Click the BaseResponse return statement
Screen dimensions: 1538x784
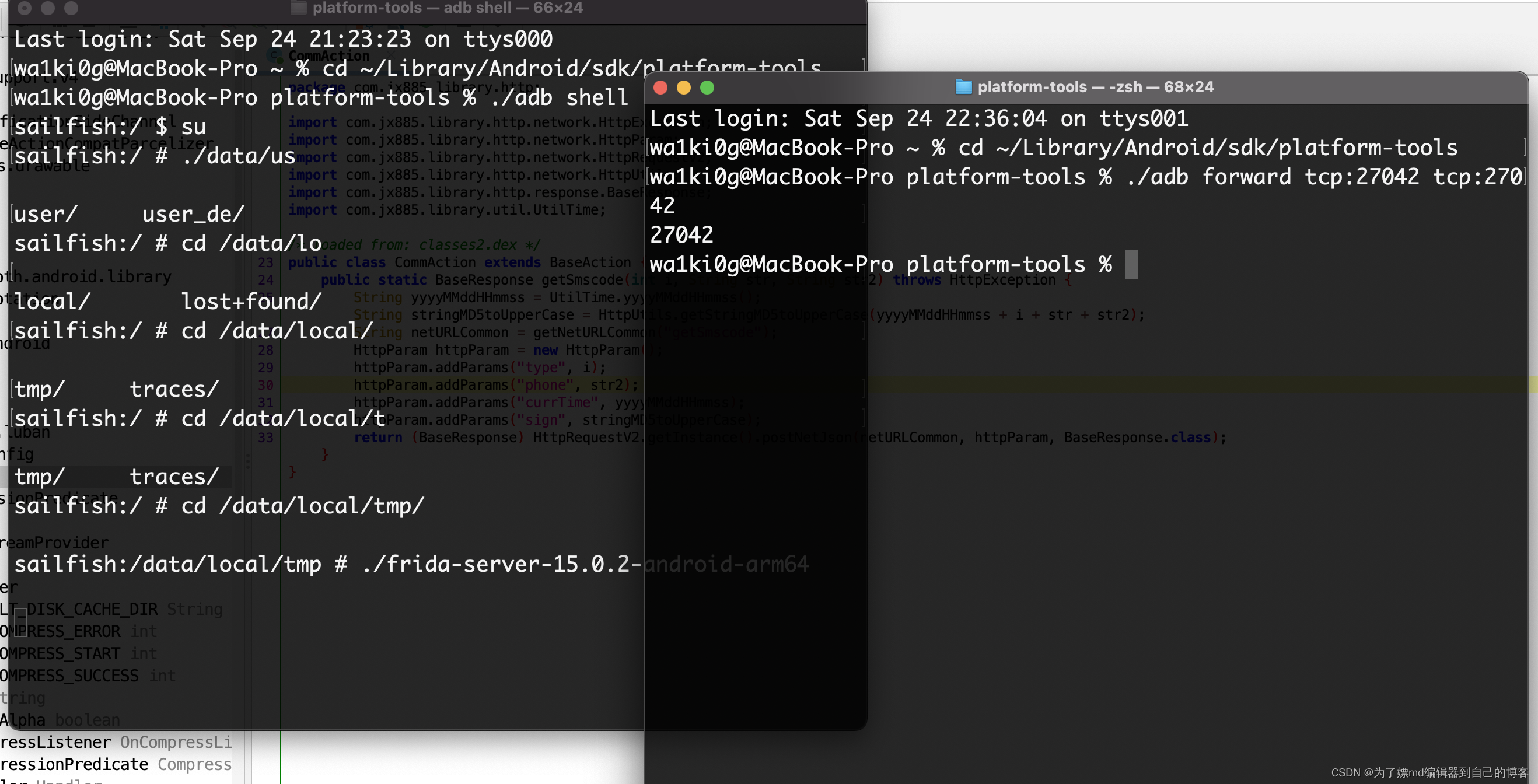pos(470,438)
